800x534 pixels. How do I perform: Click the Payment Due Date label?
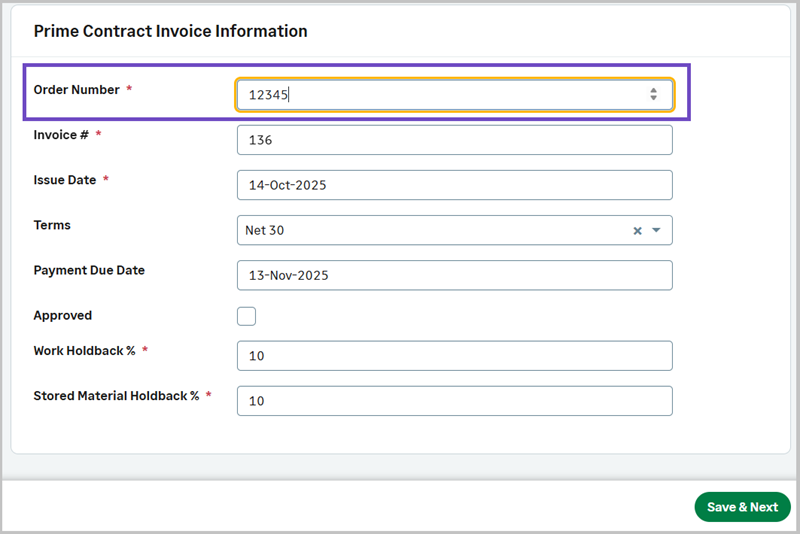pyautogui.click(x=89, y=271)
